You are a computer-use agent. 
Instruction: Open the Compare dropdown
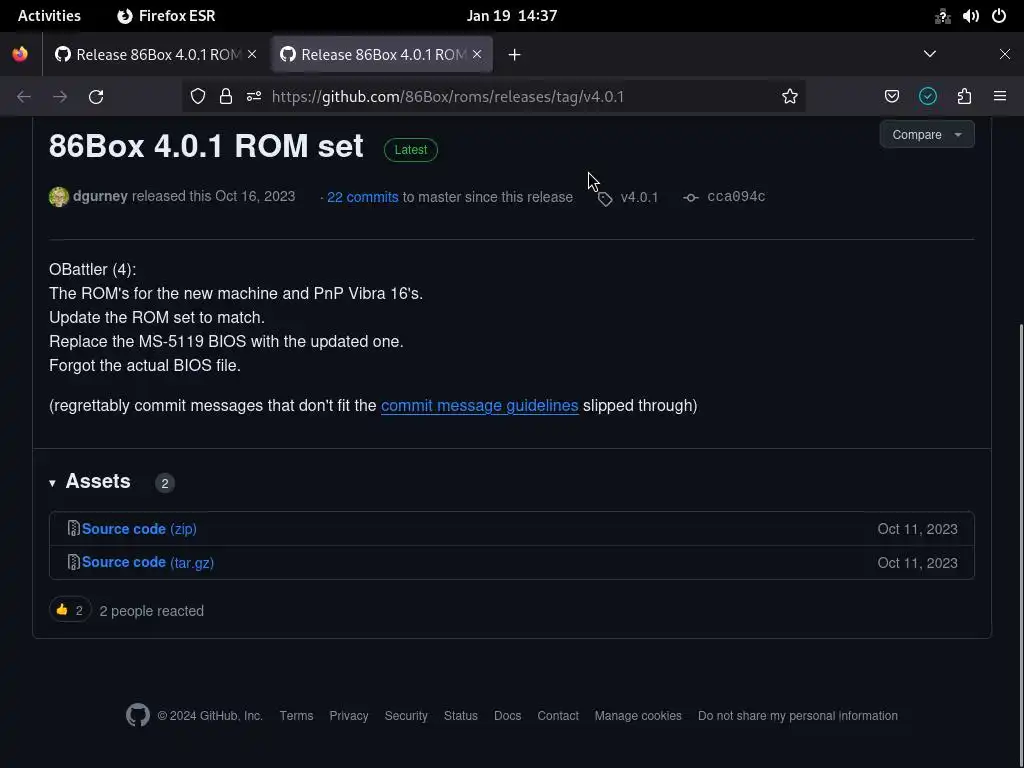(x=927, y=135)
